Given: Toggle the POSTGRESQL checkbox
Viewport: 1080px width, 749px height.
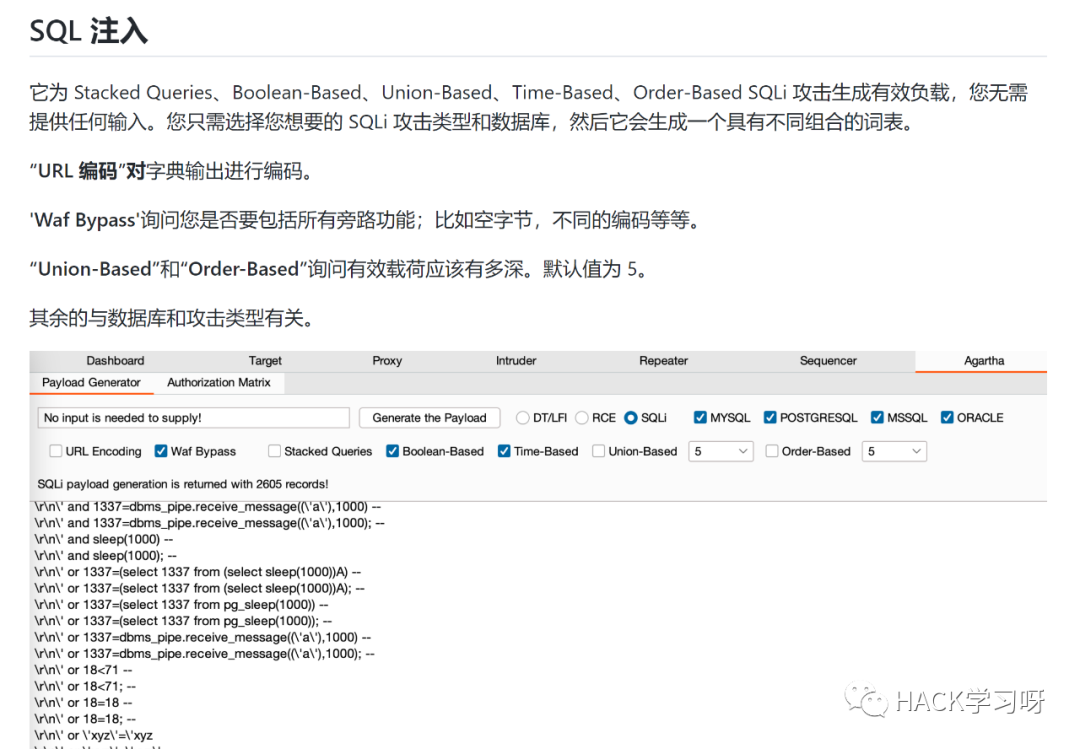Looking at the screenshot, I should click(770, 418).
